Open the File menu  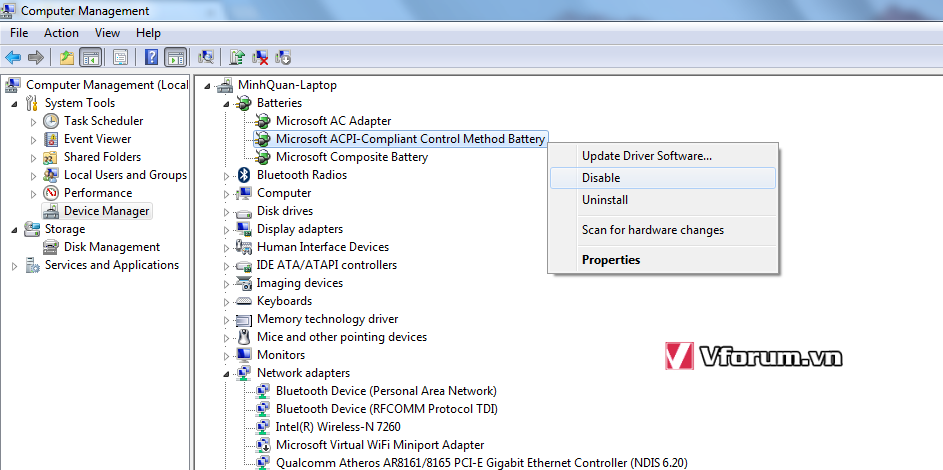click(19, 32)
